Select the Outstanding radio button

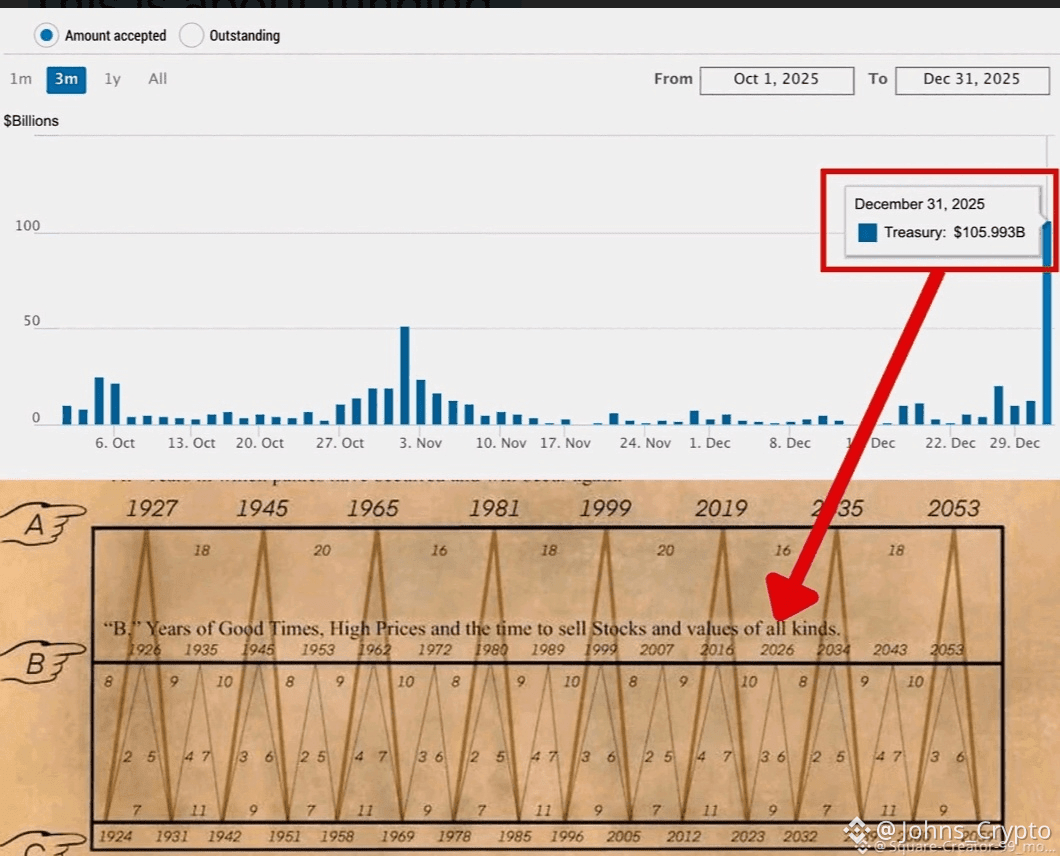pos(191,35)
